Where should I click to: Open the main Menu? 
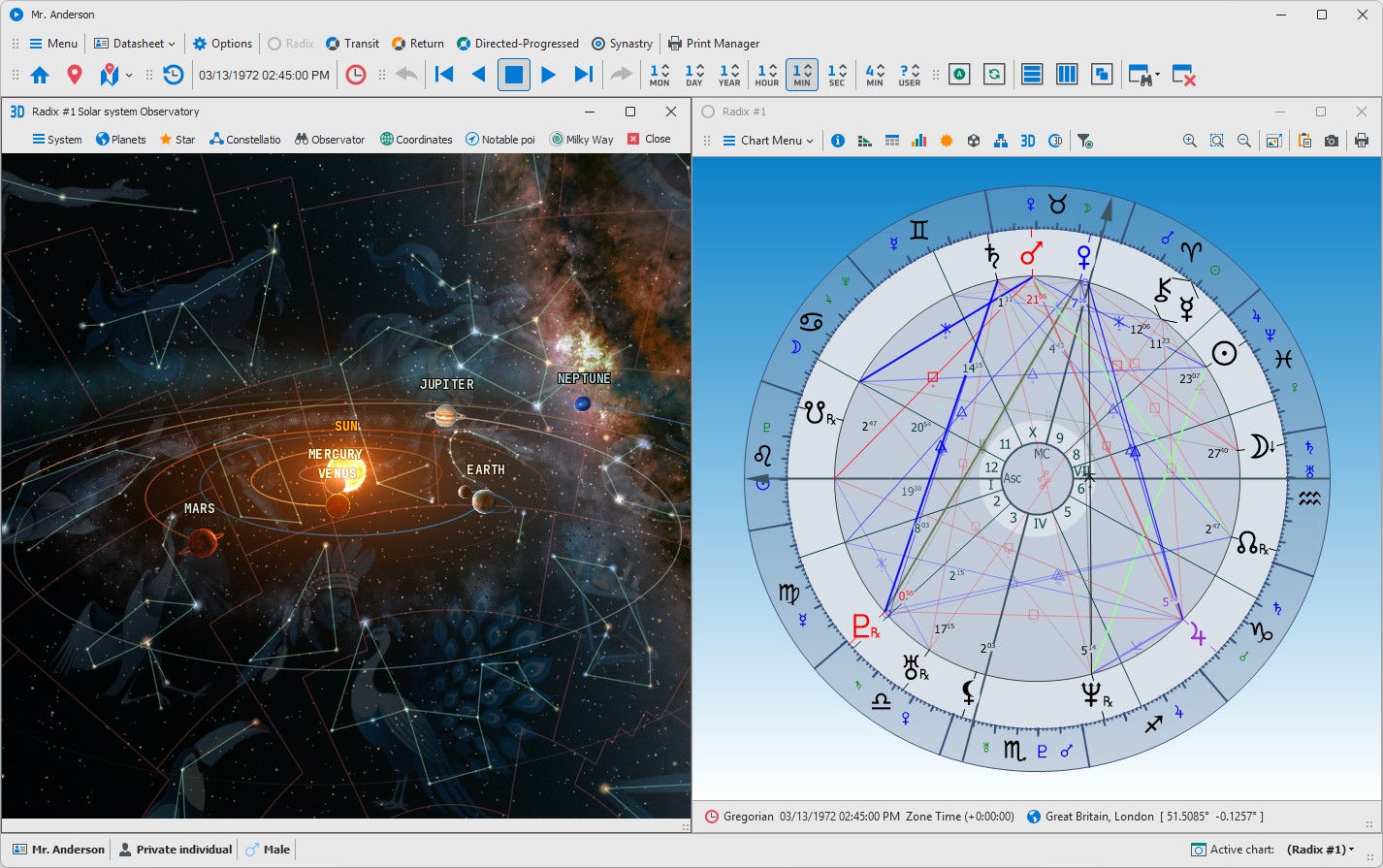click(x=53, y=44)
